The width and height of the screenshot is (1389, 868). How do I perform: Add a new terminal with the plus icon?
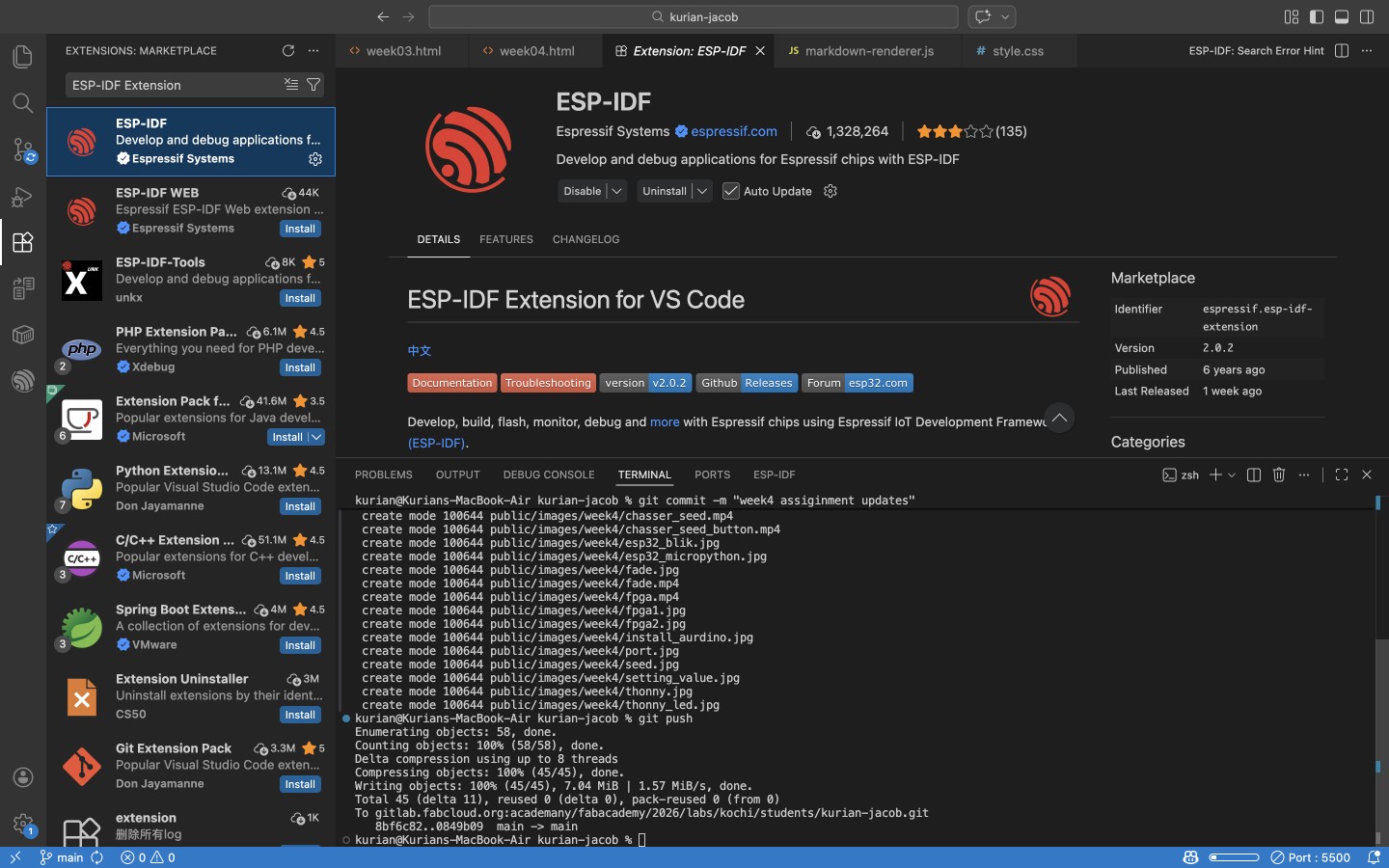click(1216, 475)
